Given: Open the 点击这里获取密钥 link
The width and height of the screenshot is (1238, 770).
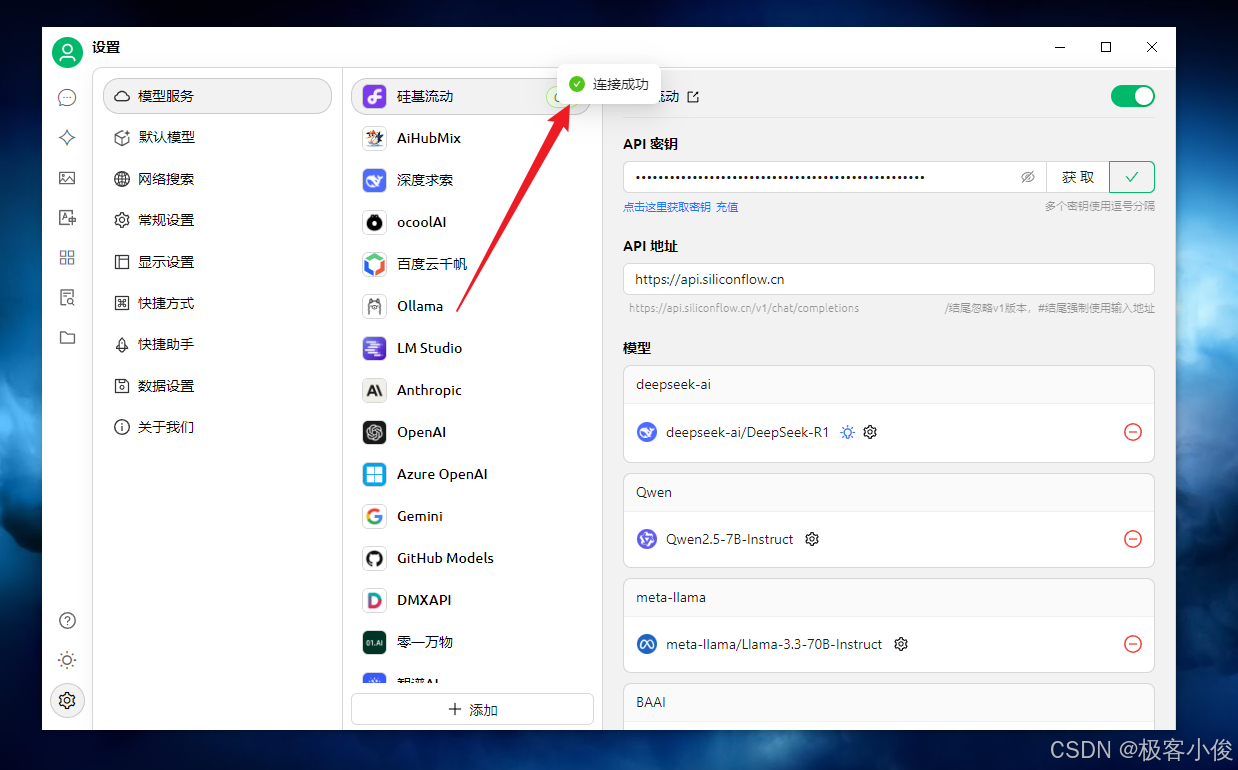Looking at the screenshot, I should pos(667,207).
